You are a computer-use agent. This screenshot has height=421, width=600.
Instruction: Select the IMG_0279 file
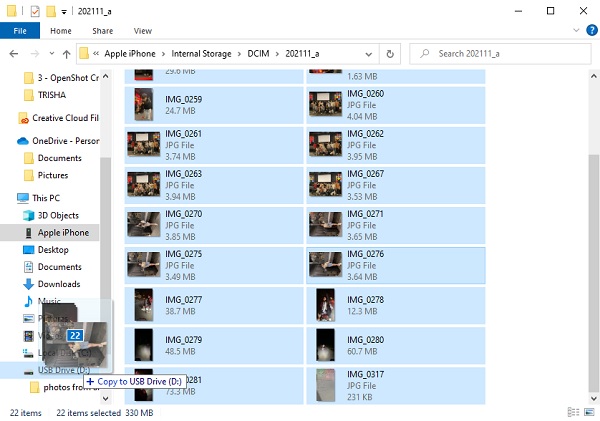tap(214, 346)
